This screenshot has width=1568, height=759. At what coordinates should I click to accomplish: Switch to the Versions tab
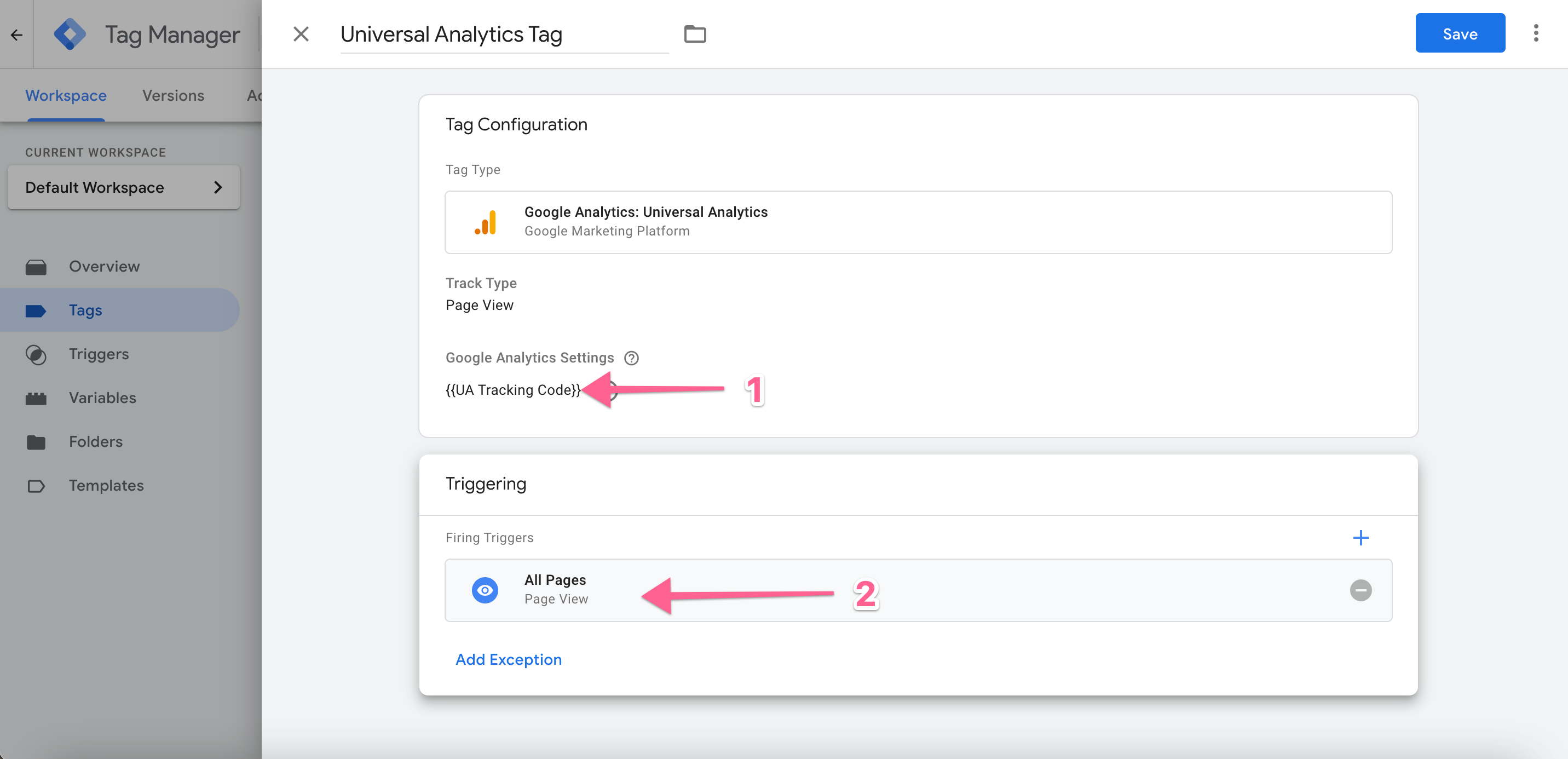[x=173, y=96]
